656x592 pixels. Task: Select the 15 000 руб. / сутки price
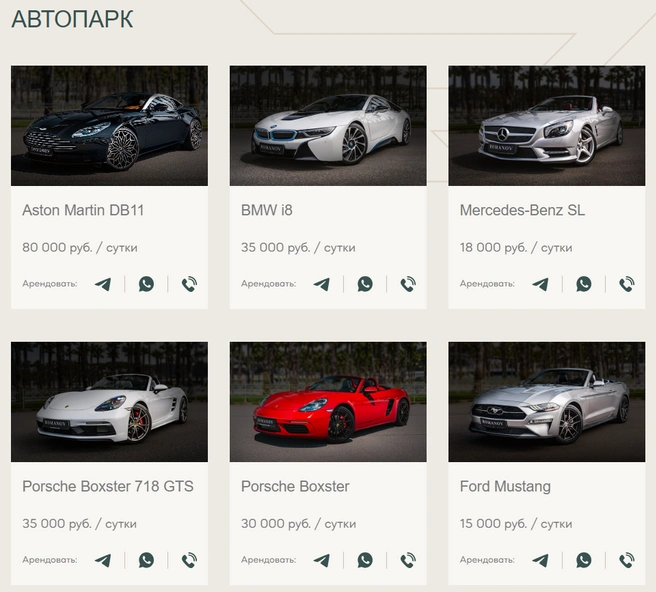(516, 524)
